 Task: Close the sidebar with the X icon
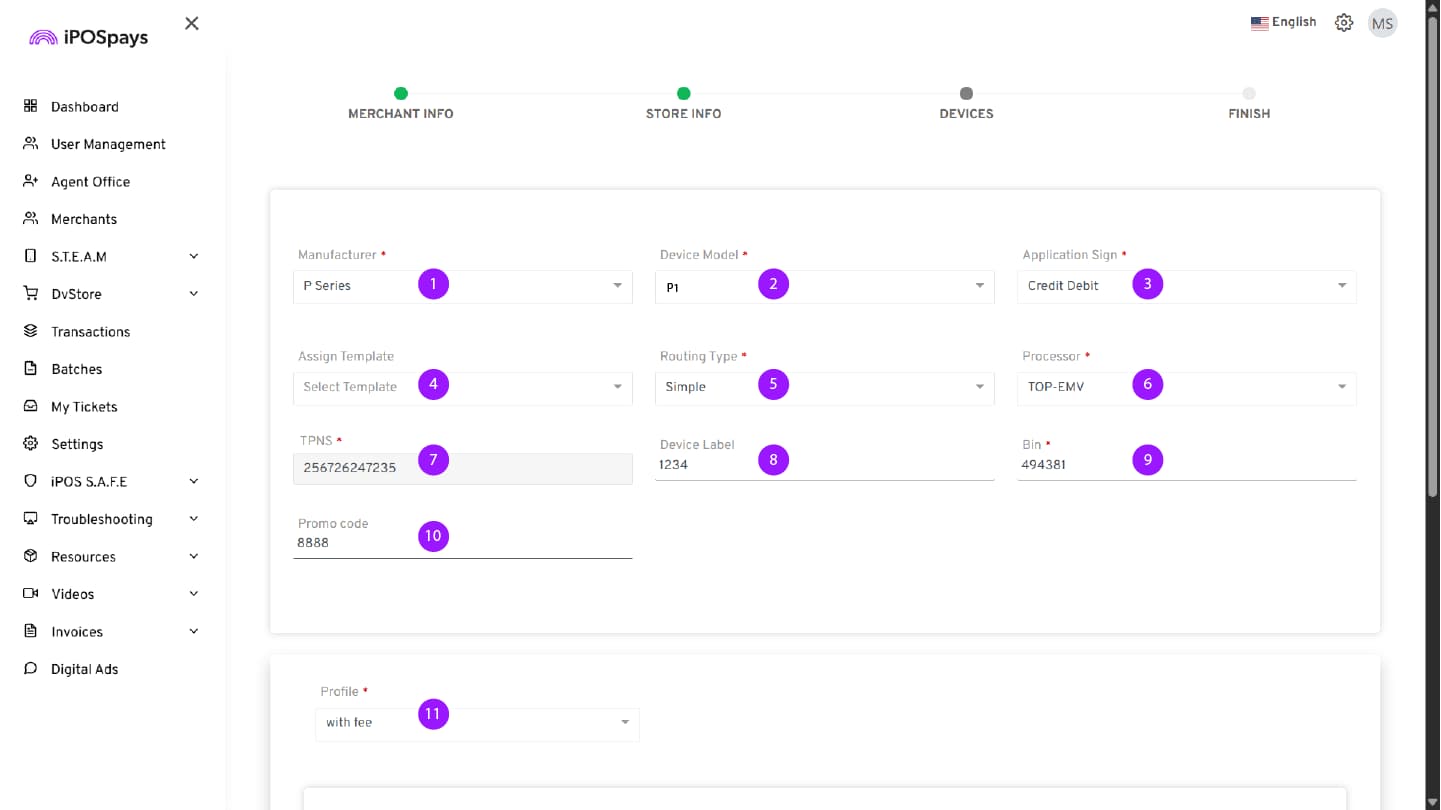pos(192,23)
